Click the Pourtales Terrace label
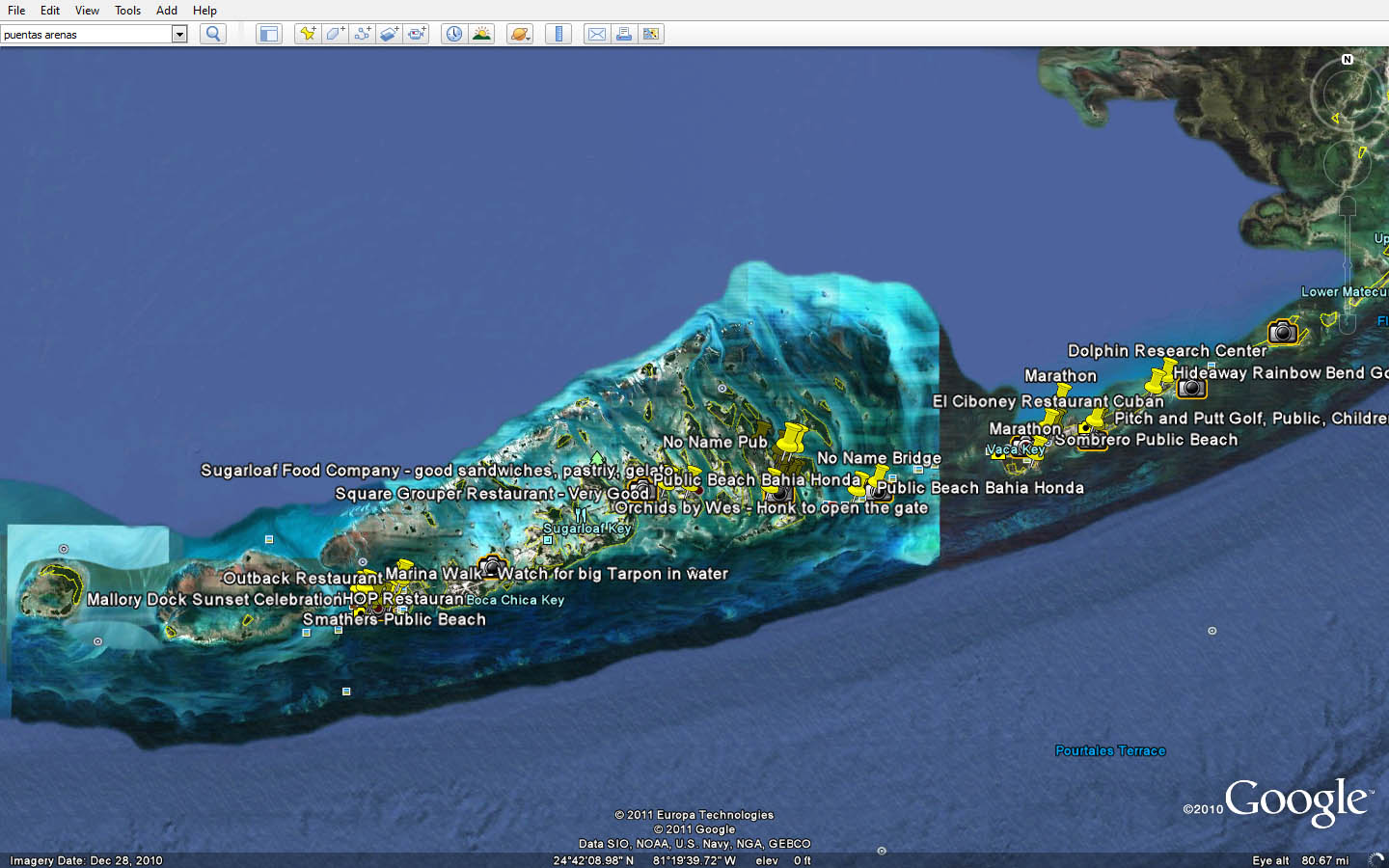The height and width of the screenshot is (868, 1389). 1110,750
